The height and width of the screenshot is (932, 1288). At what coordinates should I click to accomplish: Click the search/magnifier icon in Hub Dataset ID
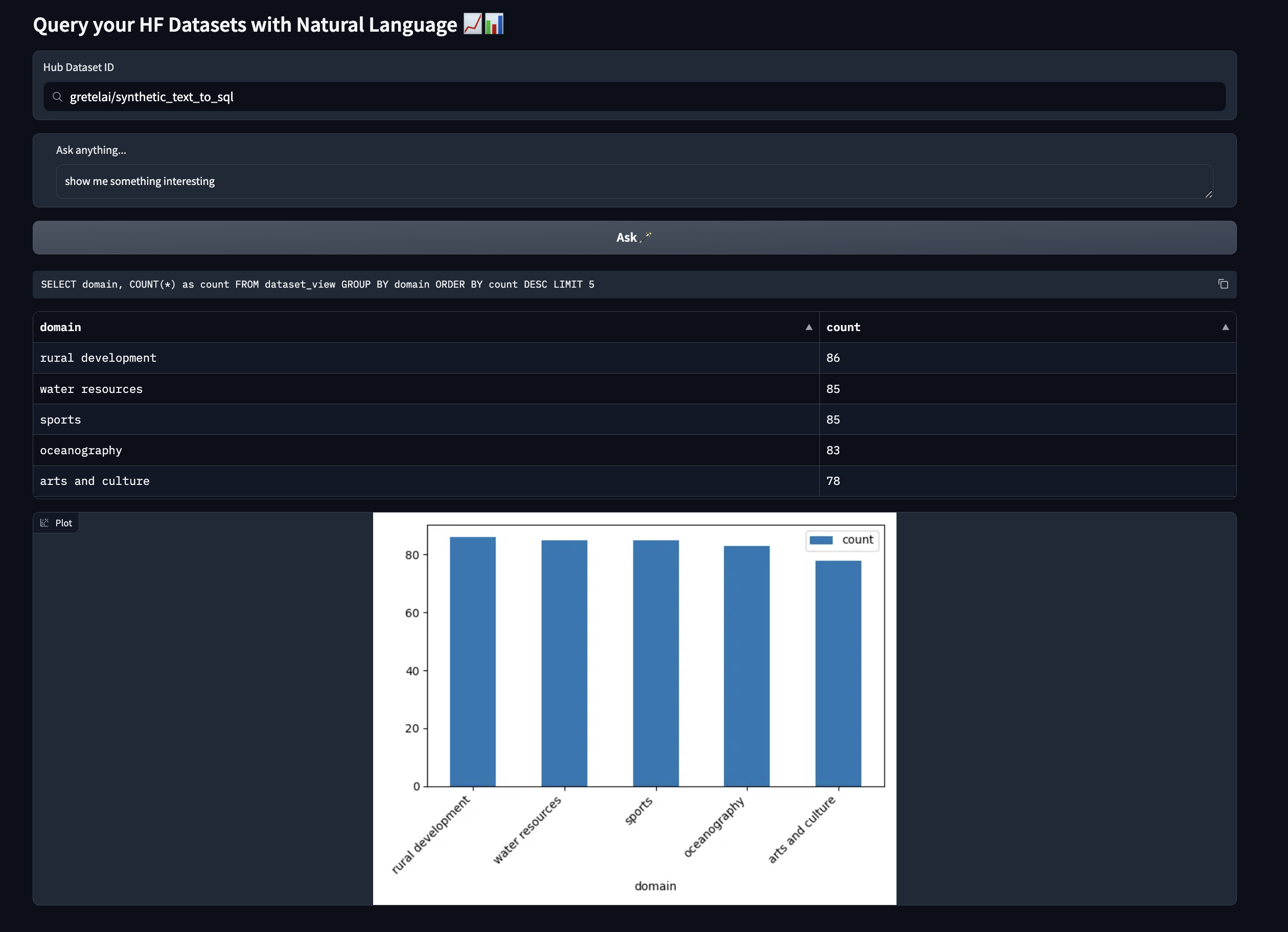click(x=56, y=96)
